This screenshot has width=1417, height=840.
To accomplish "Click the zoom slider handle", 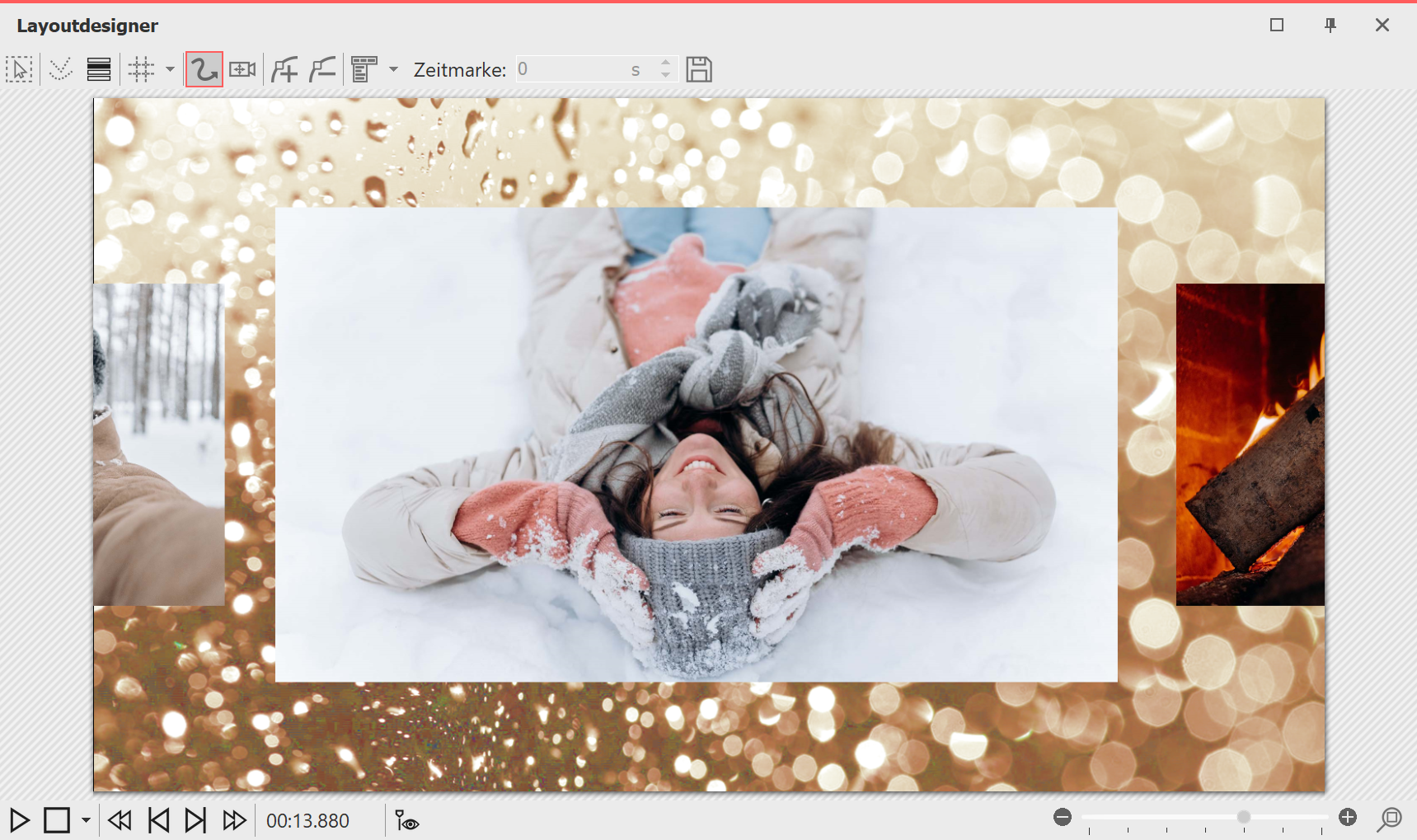I will coord(1243,817).
